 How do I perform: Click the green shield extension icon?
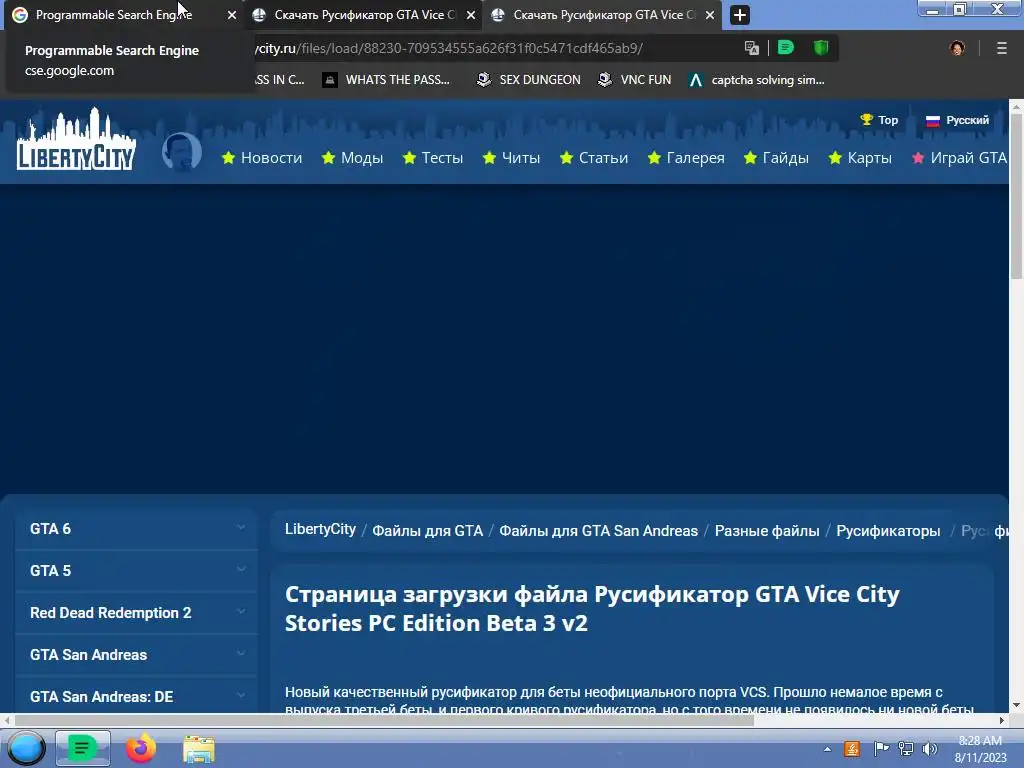pos(821,48)
